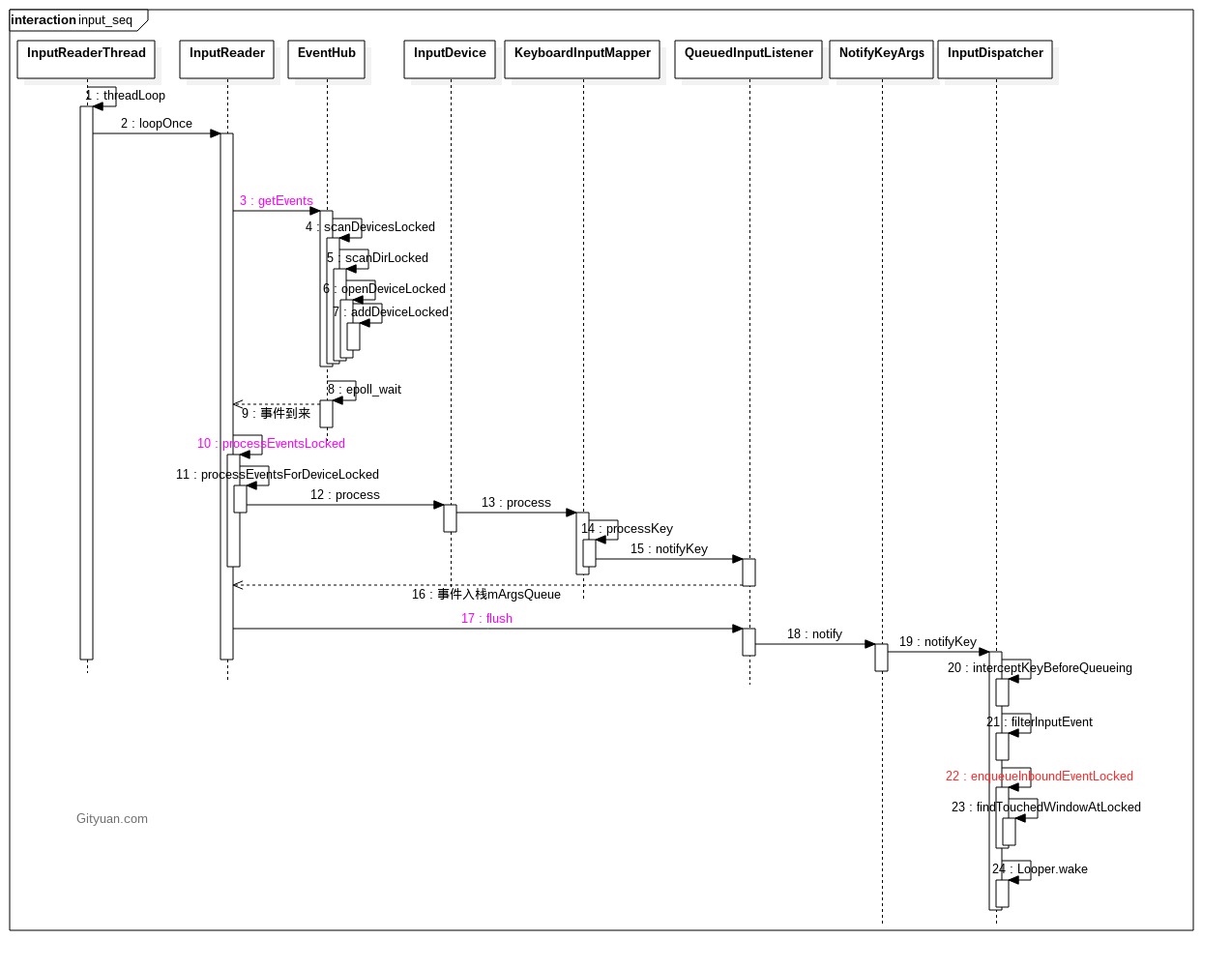Select the "11 : processEventsForDeviceLocked" label
The height and width of the screenshot is (969, 1232).
click(278, 475)
